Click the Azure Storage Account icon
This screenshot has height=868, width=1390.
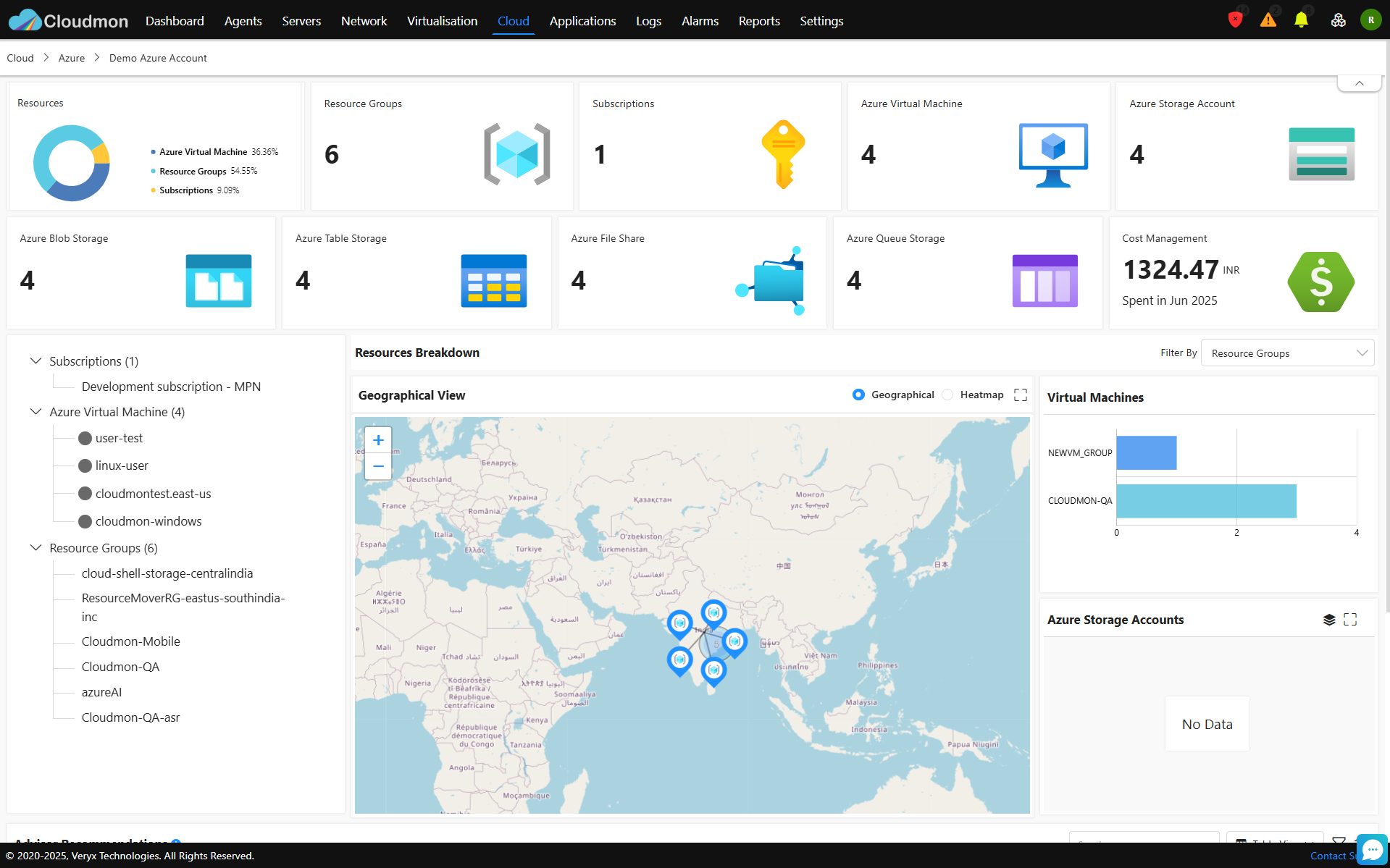[1321, 154]
